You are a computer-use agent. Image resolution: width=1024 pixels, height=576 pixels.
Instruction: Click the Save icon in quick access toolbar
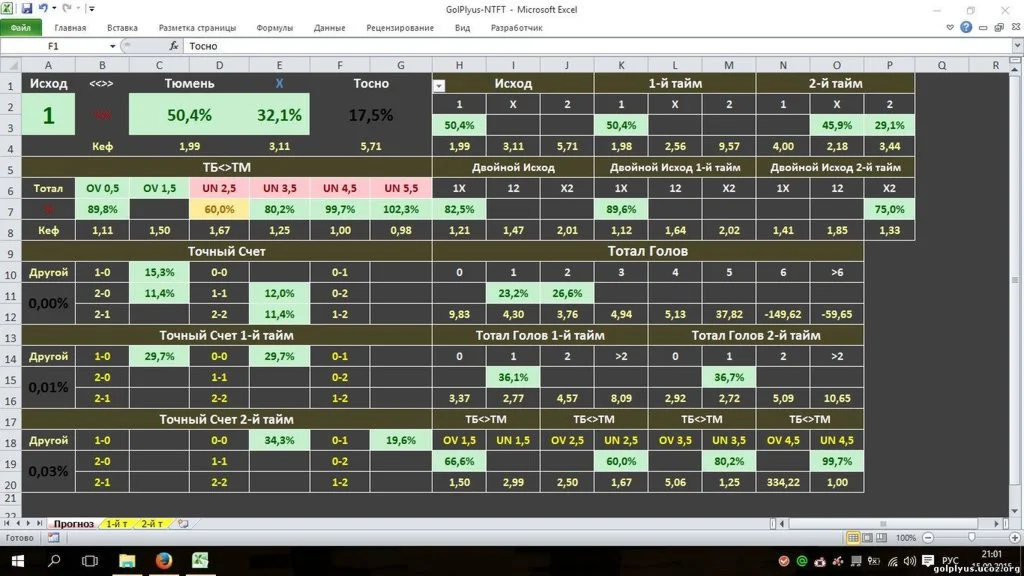(27, 8)
